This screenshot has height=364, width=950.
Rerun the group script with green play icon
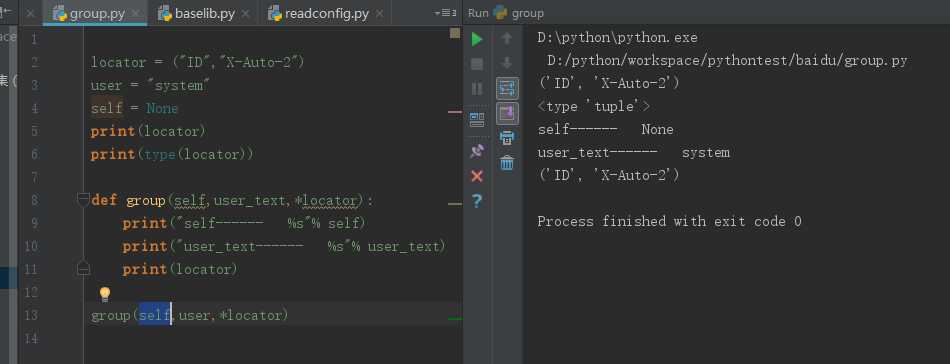[x=477, y=39]
